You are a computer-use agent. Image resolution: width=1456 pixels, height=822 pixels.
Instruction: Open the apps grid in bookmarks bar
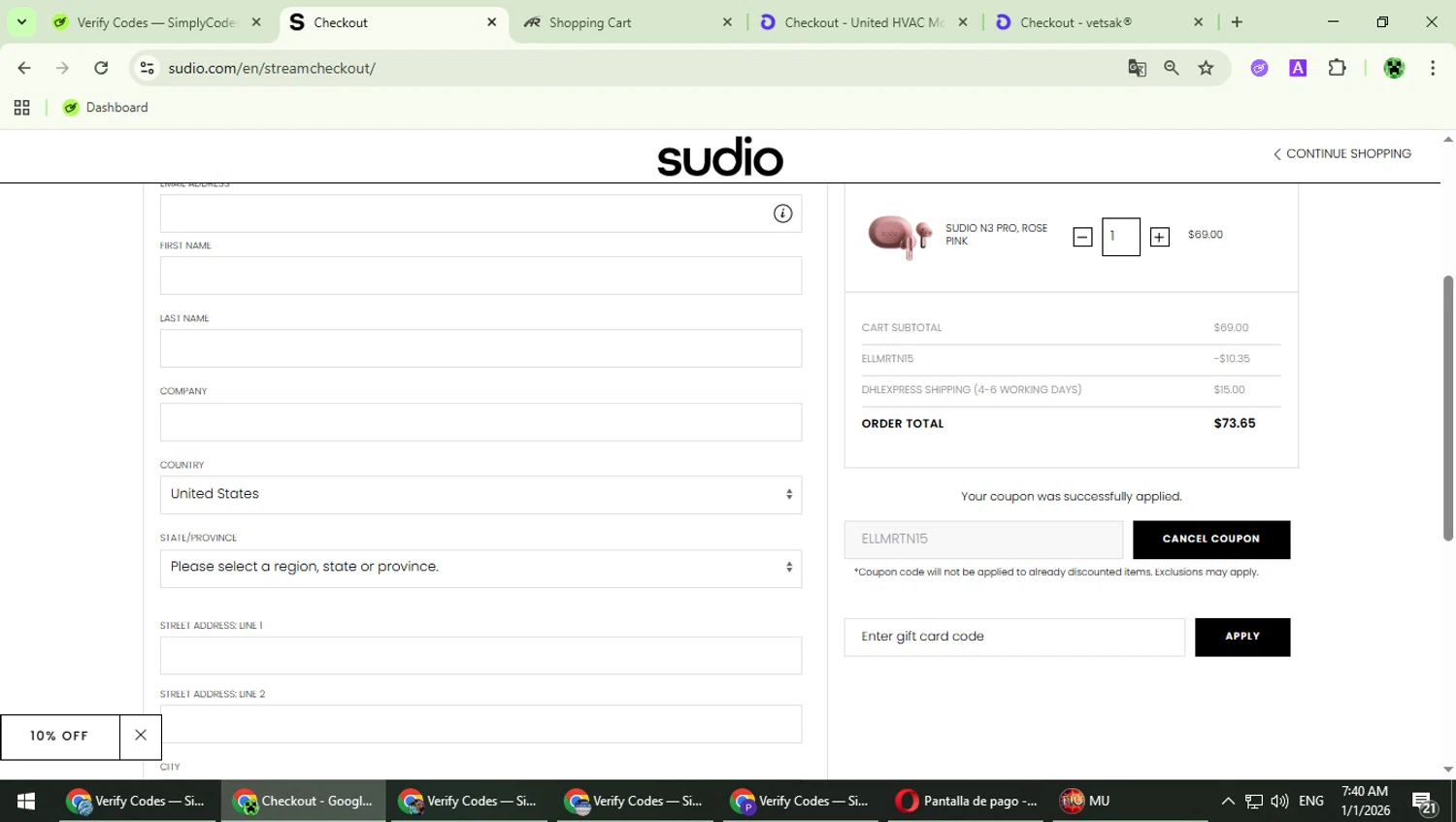pos(21,108)
